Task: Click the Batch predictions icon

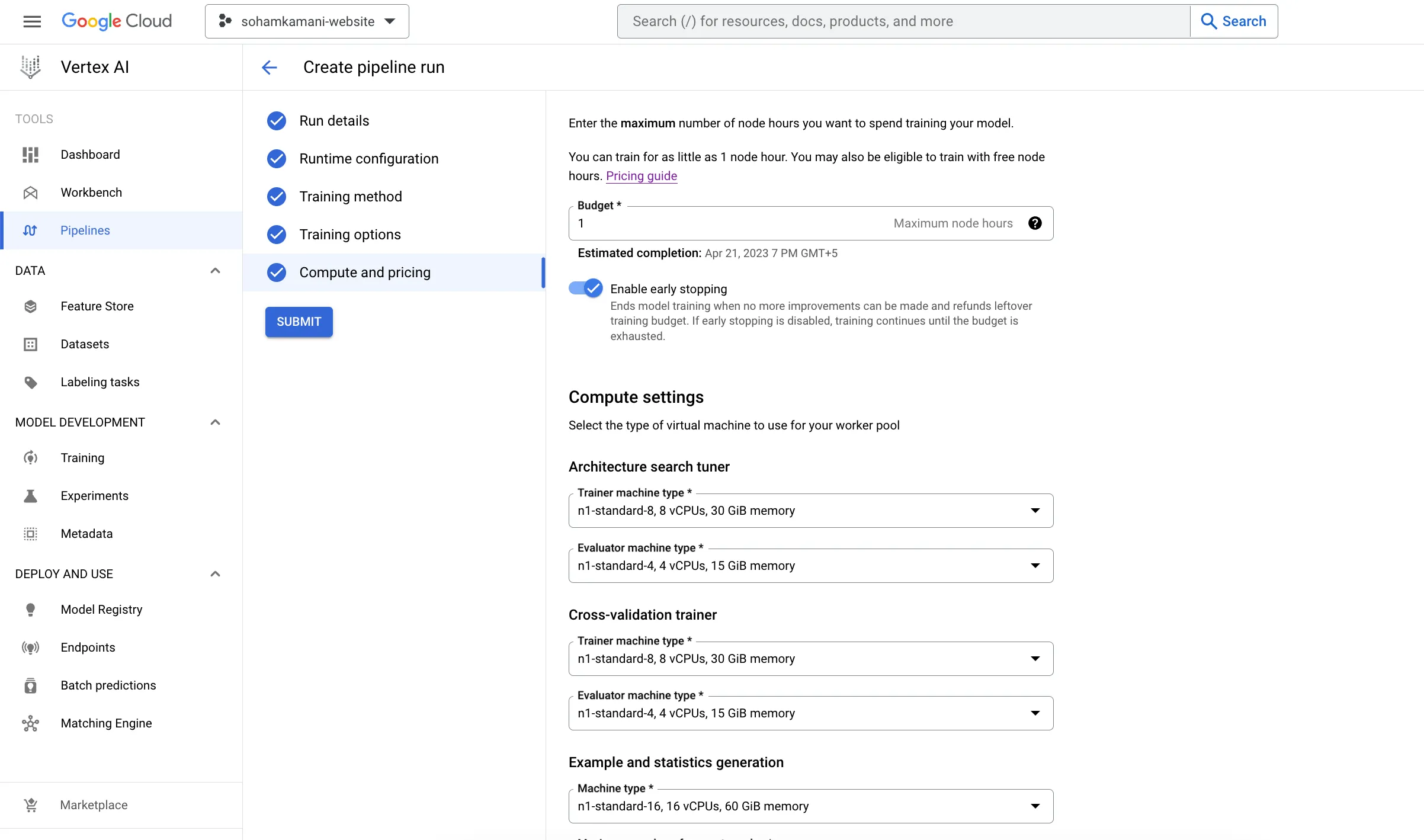Action: (x=30, y=685)
